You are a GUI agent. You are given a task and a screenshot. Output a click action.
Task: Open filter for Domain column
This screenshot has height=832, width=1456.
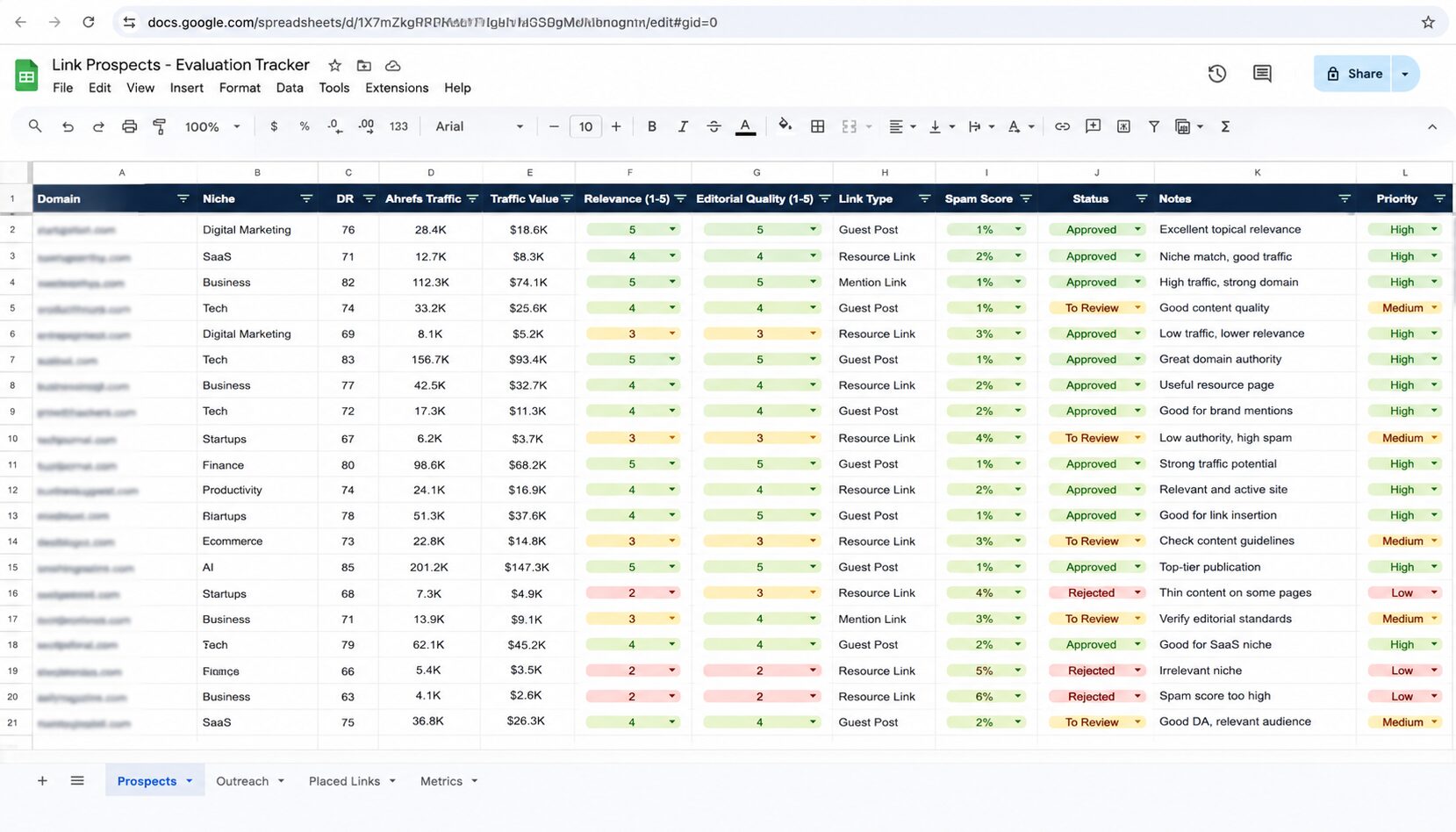183,198
